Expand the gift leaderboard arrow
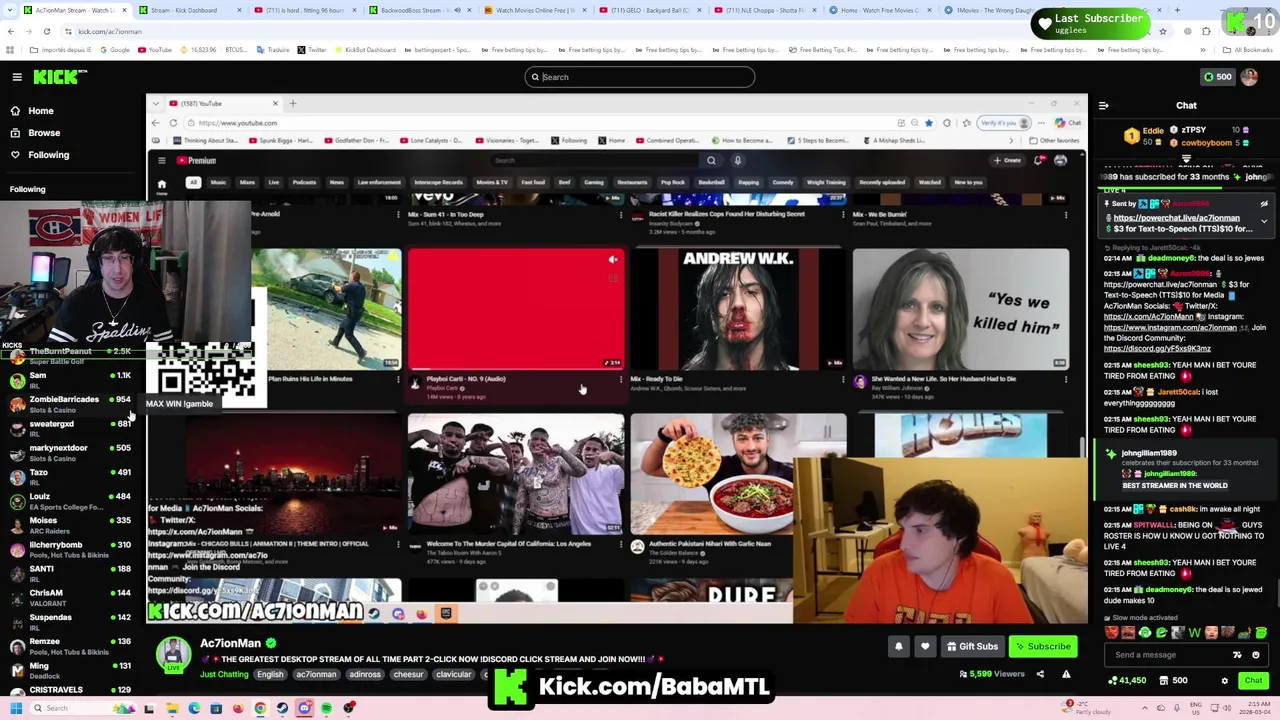This screenshot has height=720, width=1280. coord(1186,158)
